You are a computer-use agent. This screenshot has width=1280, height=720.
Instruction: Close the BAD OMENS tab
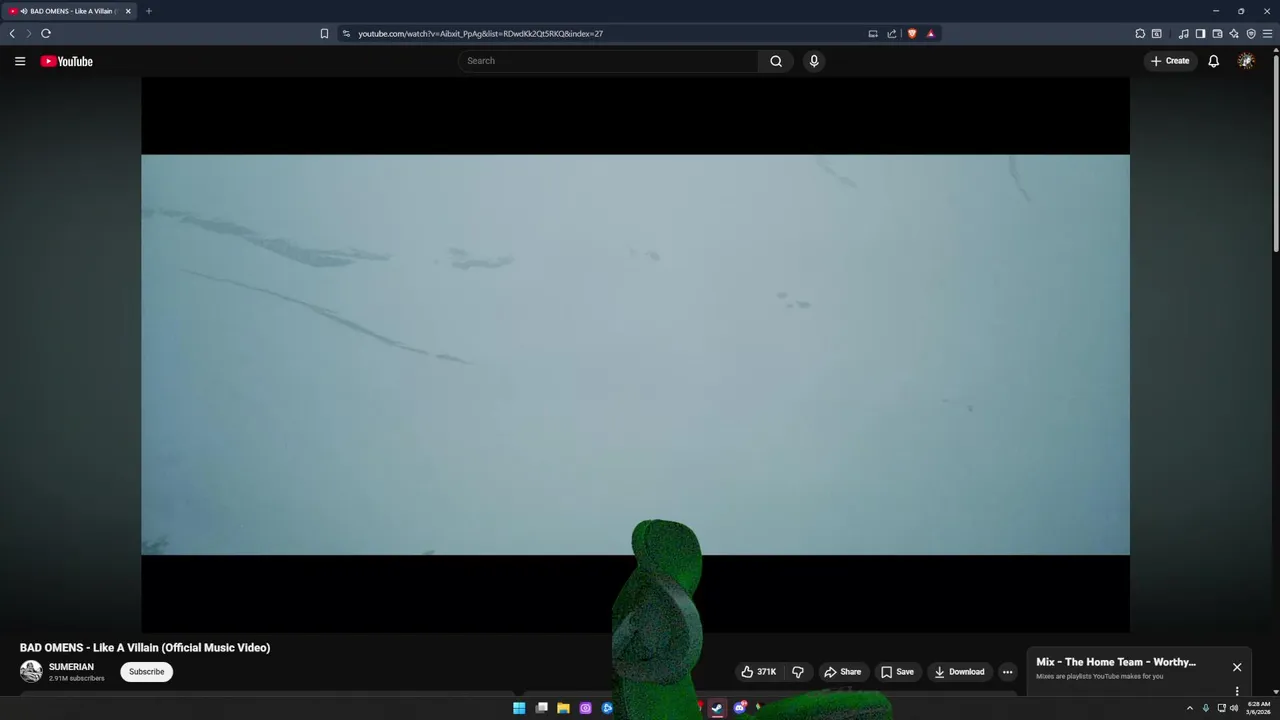pos(128,11)
